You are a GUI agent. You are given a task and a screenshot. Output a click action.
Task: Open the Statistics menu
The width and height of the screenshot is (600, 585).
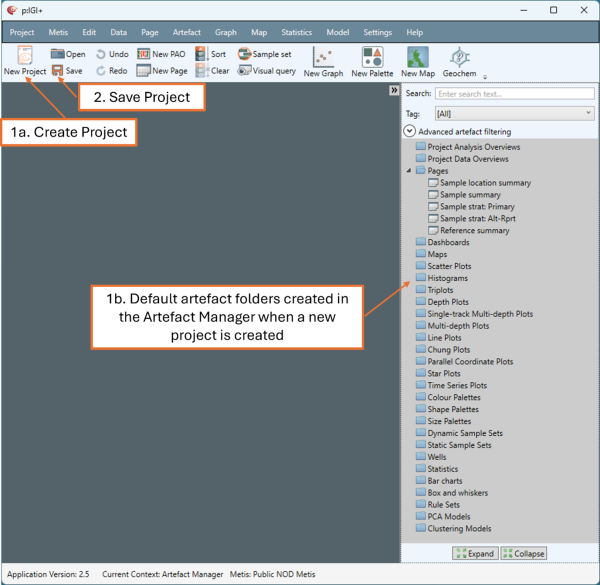coord(296,33)
